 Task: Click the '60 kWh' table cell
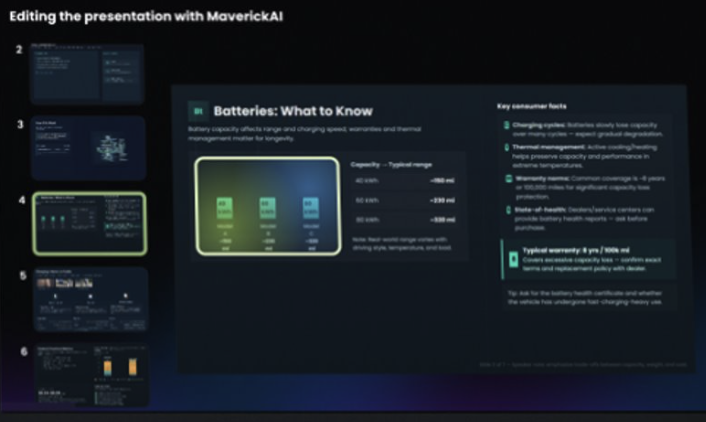coord(367,200)
